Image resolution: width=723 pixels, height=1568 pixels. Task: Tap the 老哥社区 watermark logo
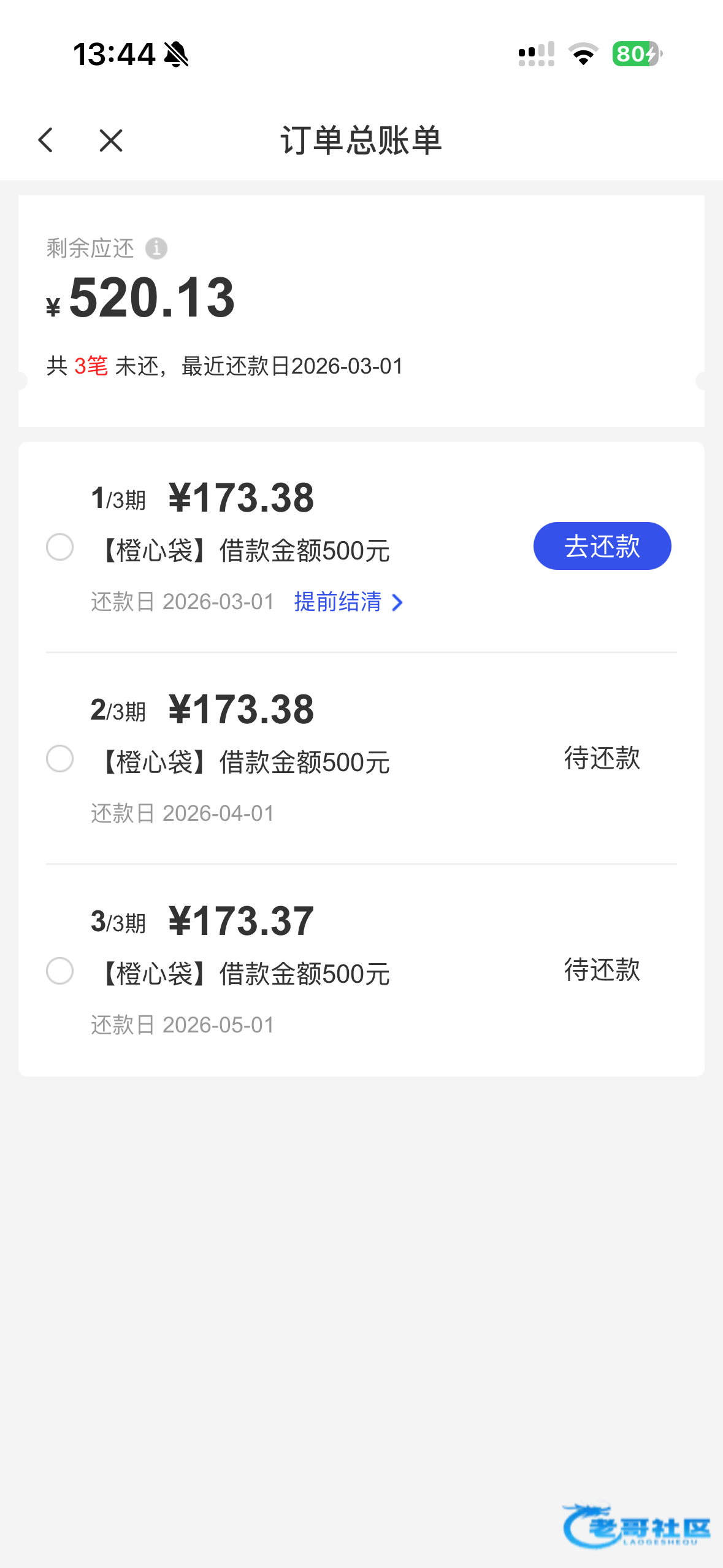637,1525
